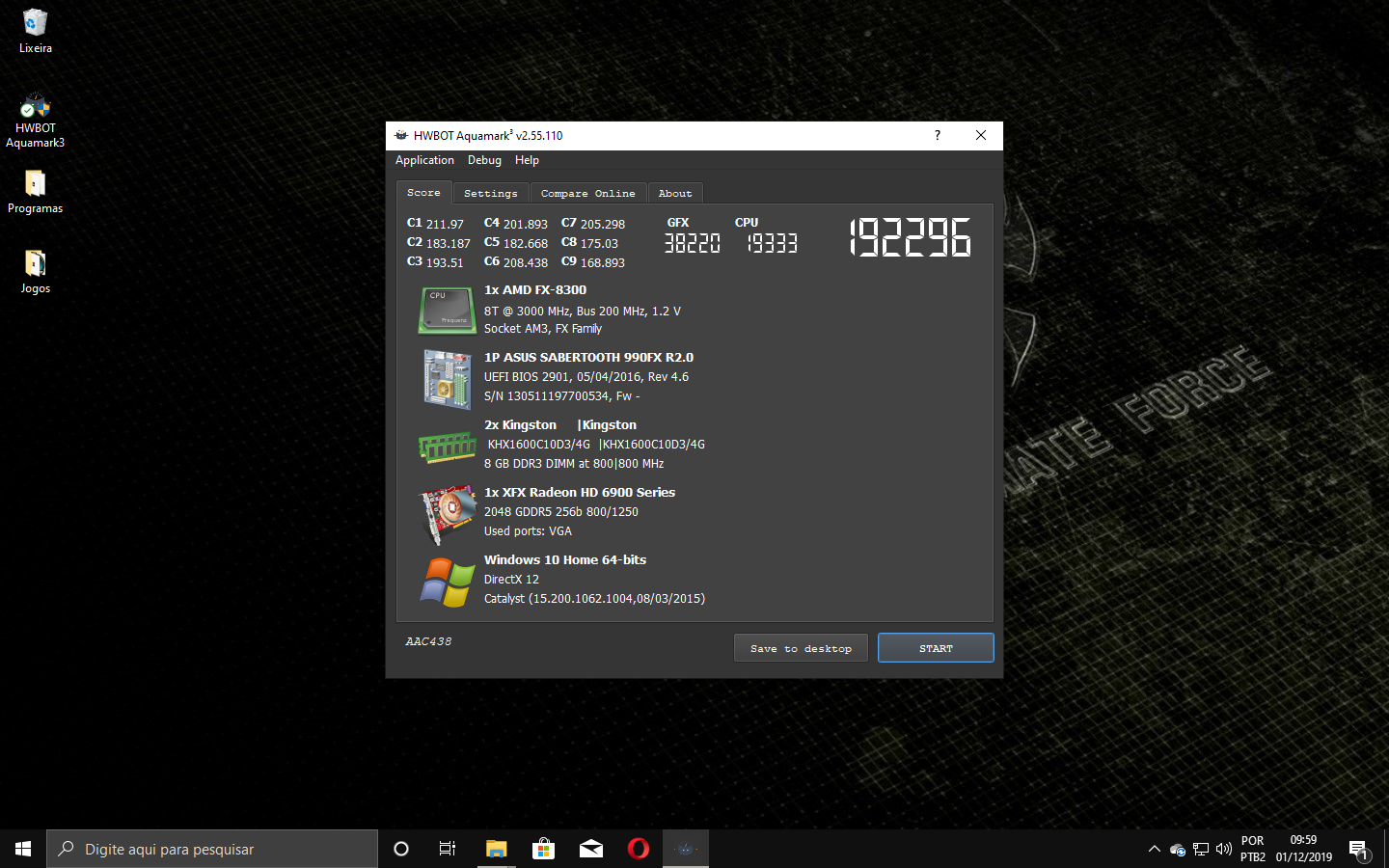The image size is (1389, 868).
Task: Click the C5 value 182.668
Action: [526, 243]
